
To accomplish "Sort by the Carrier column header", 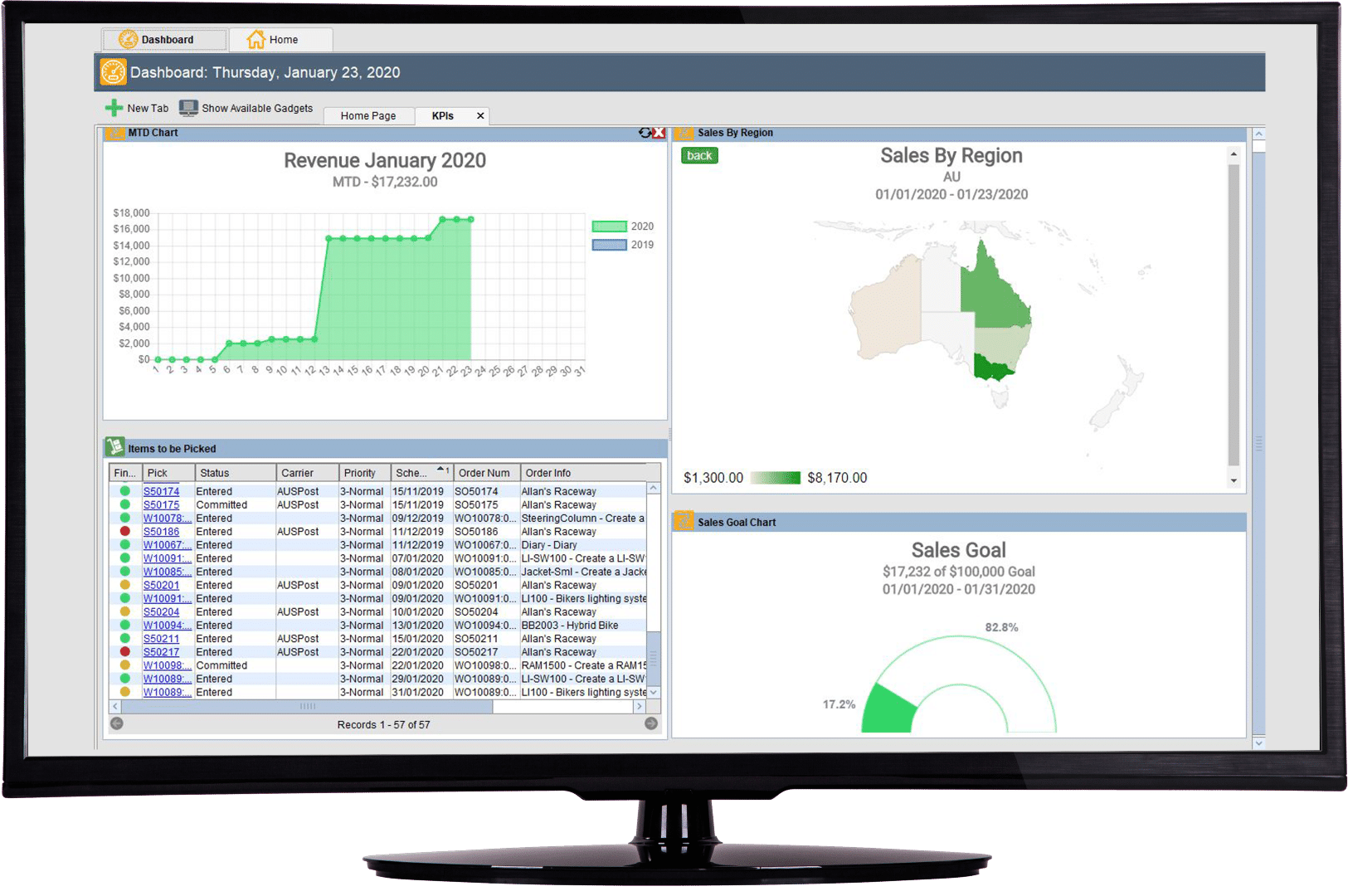I will tap(308, 473).
